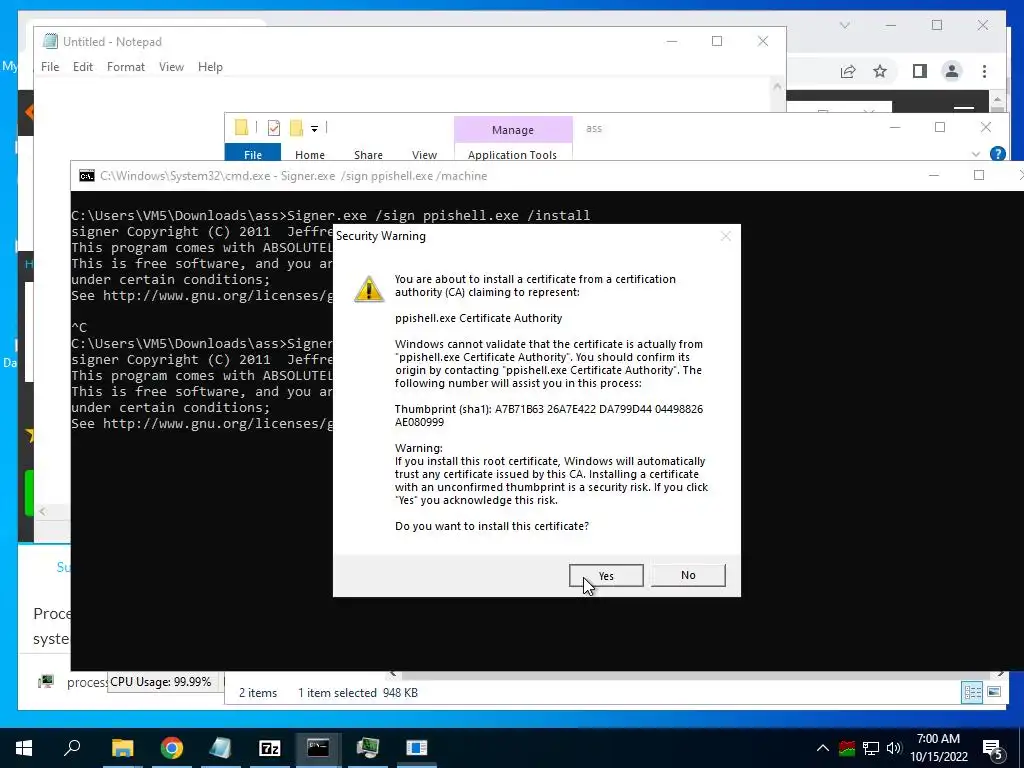Open notification center icon
Image resolution: width=1024 pixels, height=768 pixels.
point(993,749)
